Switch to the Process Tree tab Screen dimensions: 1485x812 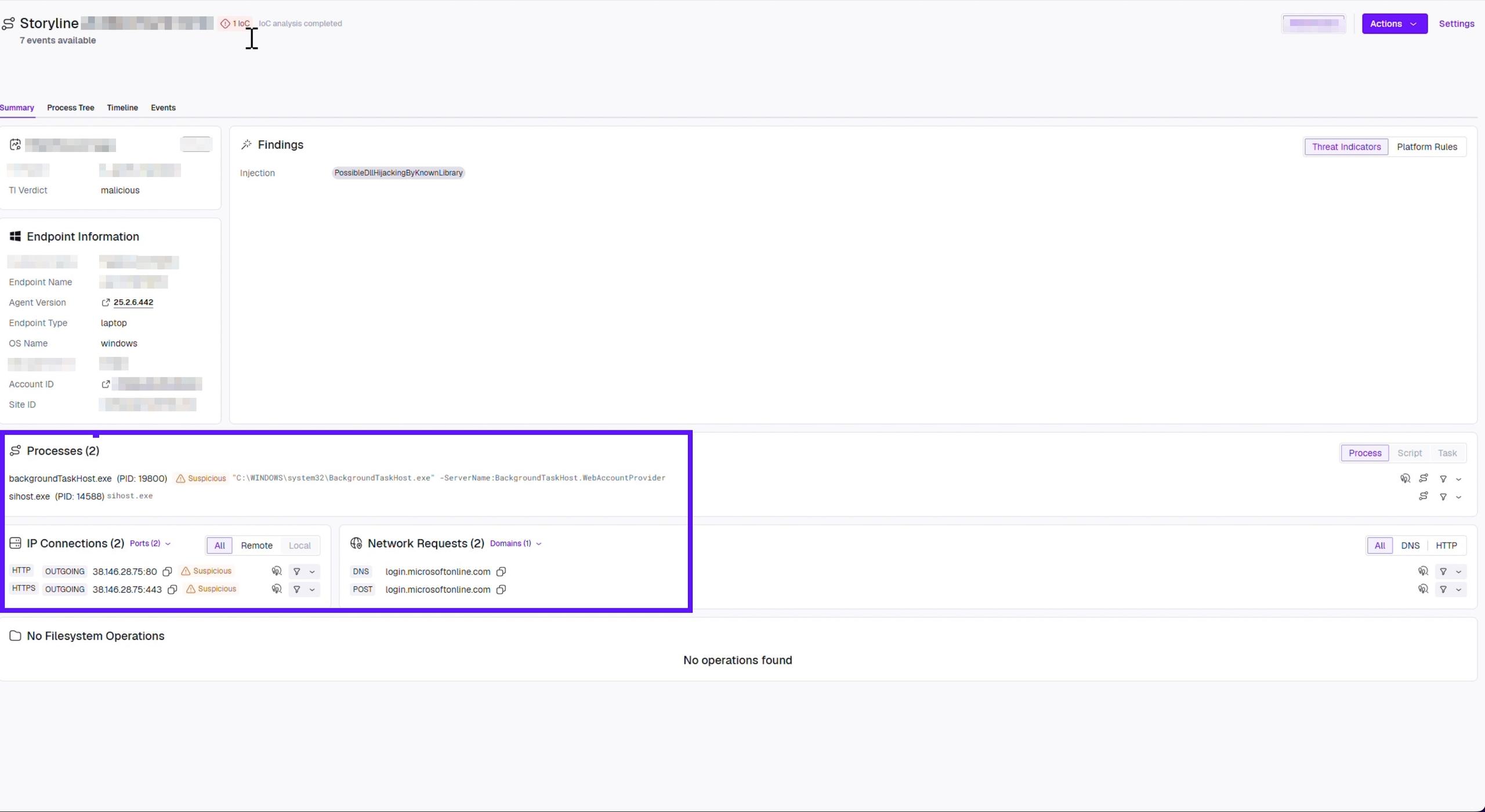pos(70,108)
